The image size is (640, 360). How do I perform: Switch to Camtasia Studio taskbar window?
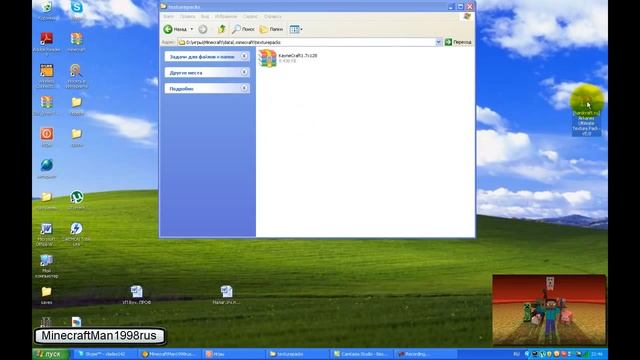pos(362,354)
